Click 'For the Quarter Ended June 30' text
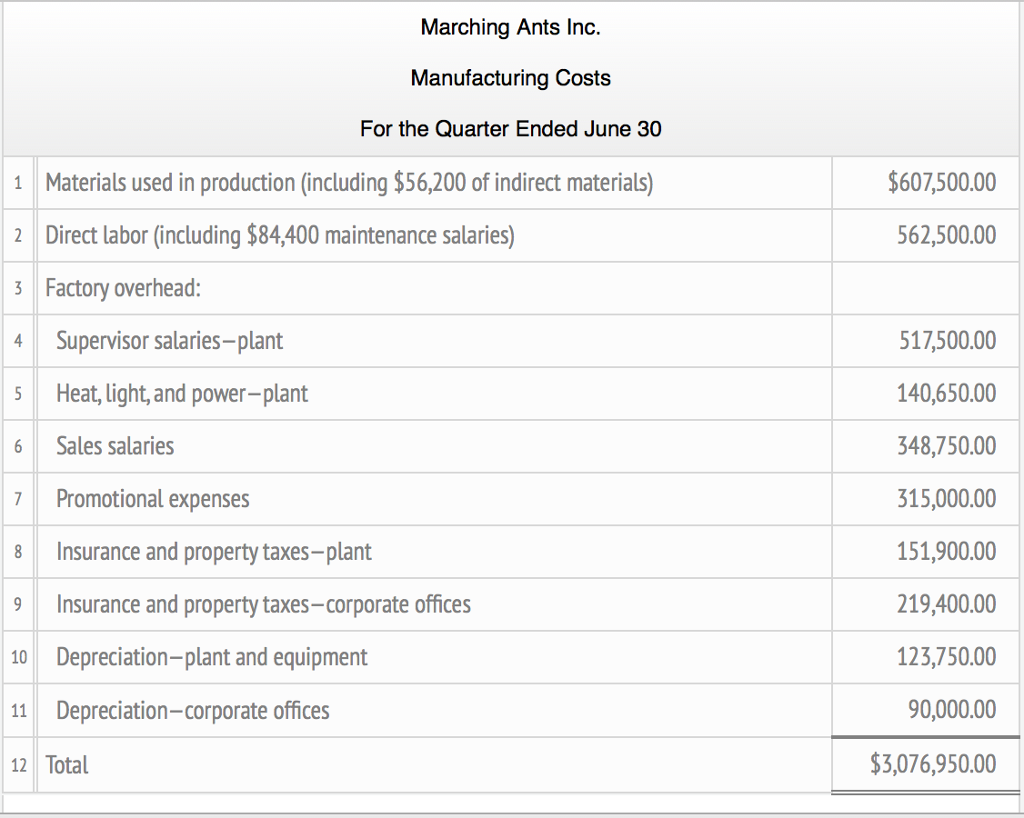 pyautogui.click(x=511, y=129)
